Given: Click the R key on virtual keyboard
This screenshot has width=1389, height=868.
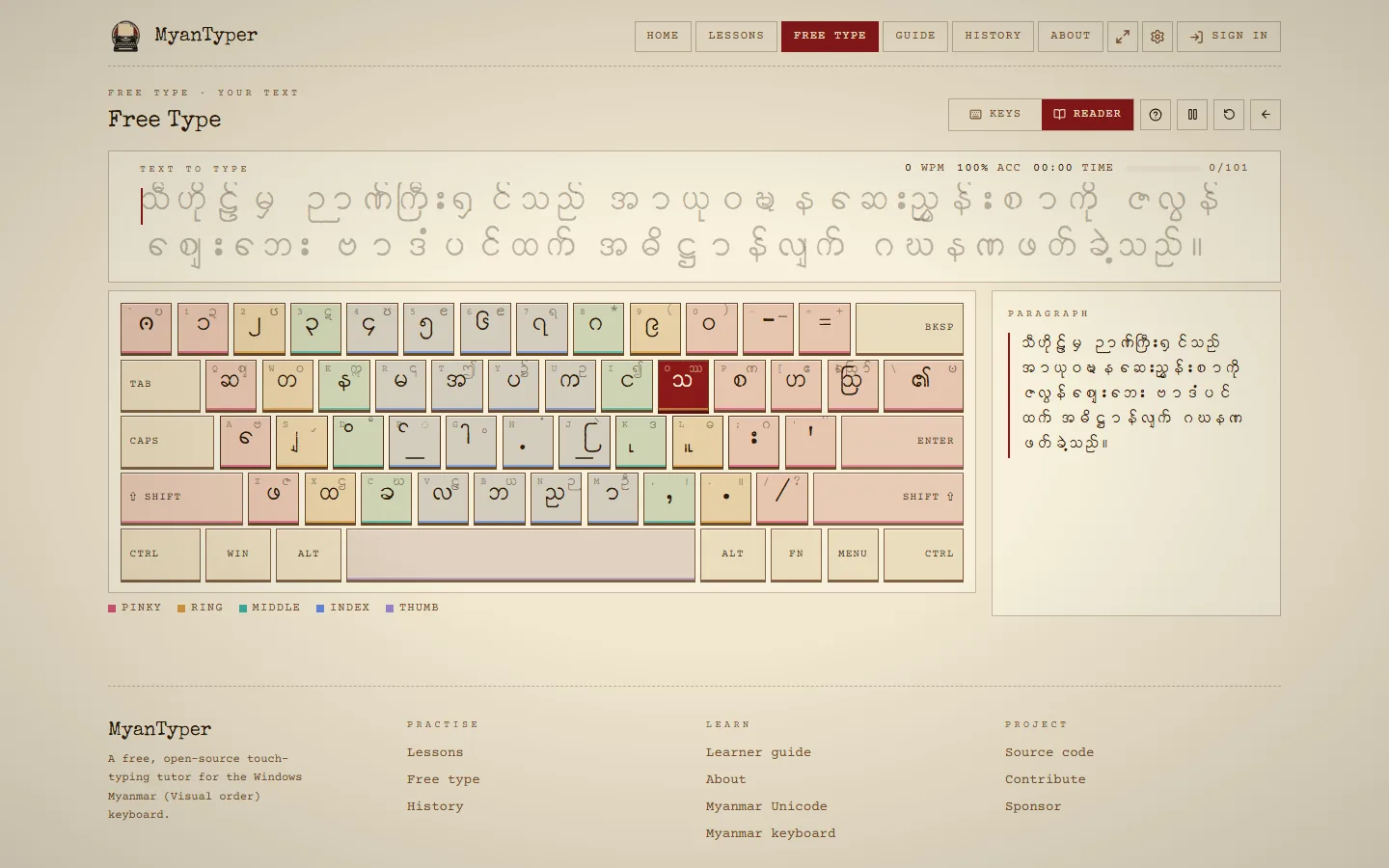Looking at the screenshot, I should coord(400,386).
